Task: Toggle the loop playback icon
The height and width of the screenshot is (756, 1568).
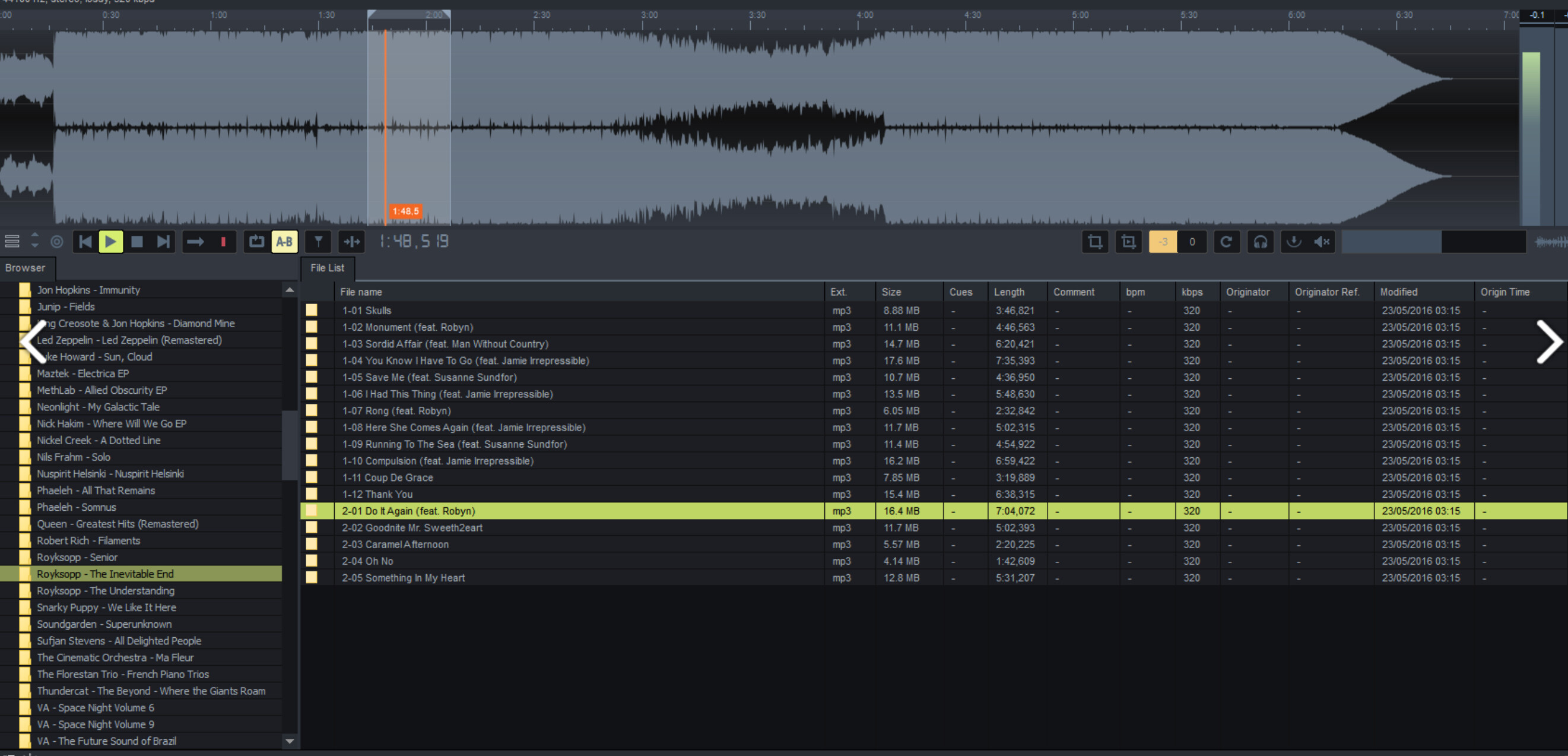Action: [256, 242]
